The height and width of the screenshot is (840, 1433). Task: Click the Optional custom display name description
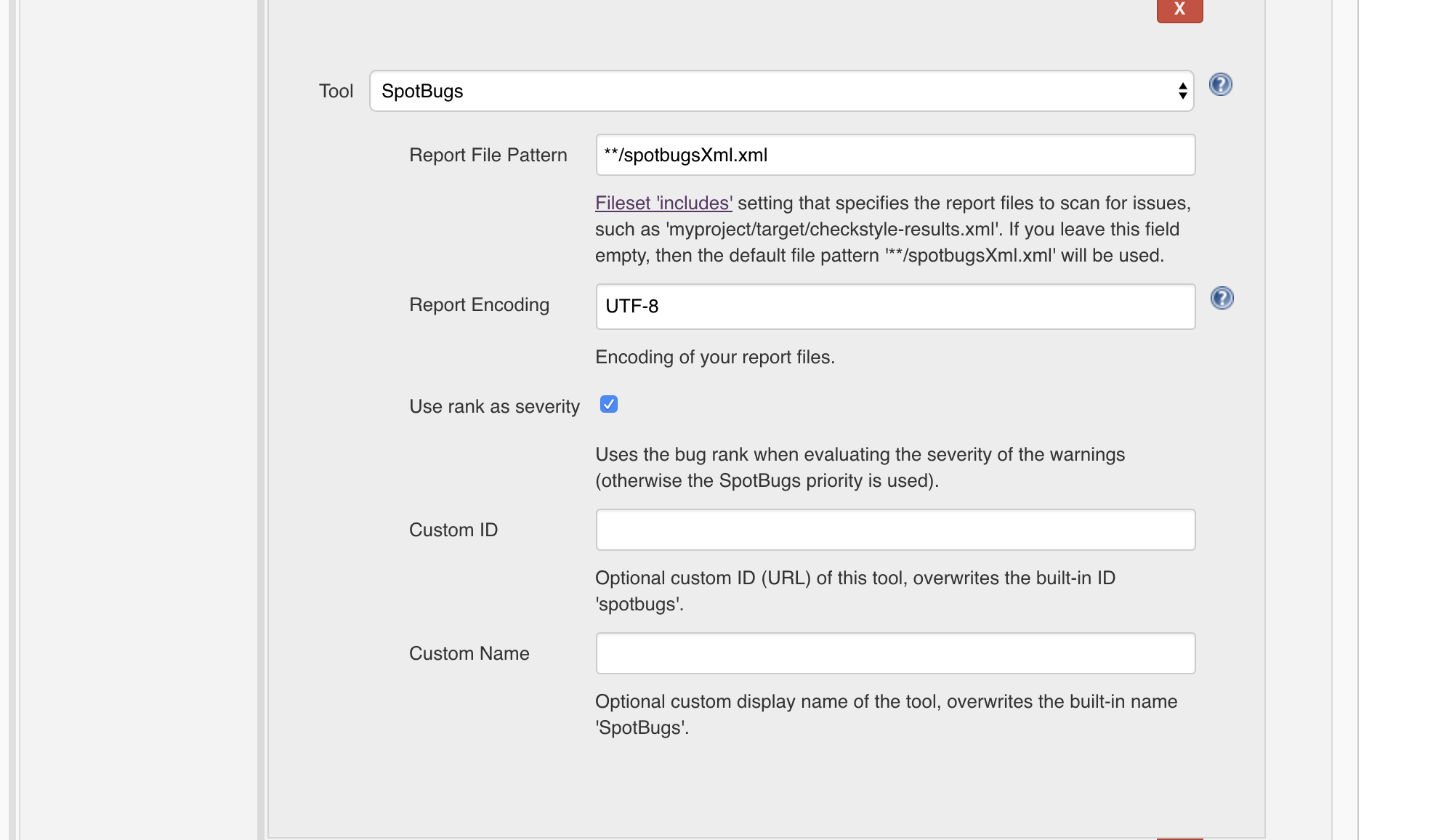886,714
